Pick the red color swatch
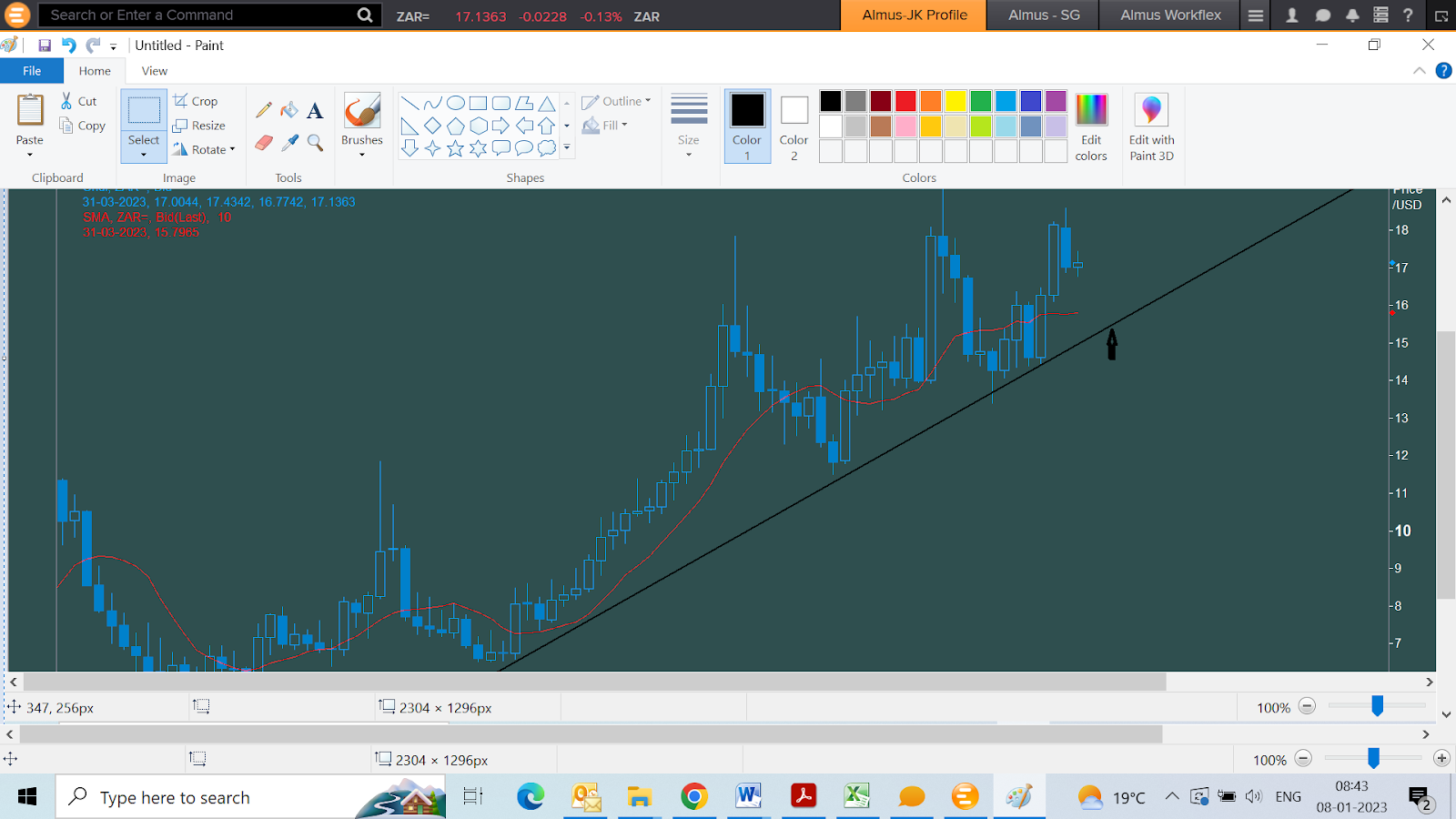 tap(905, 101)
